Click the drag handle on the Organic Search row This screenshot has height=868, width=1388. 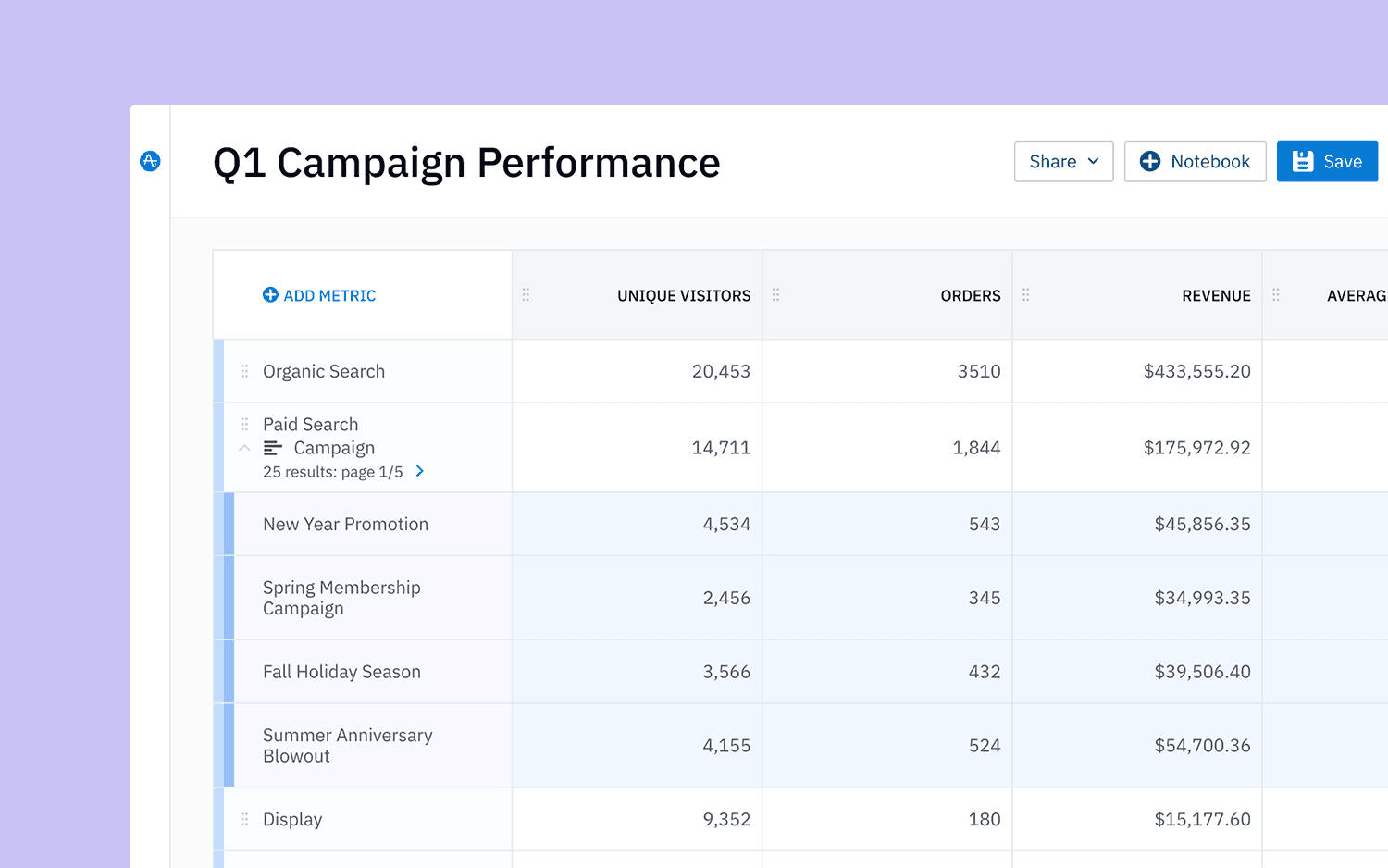pos(244,370)
